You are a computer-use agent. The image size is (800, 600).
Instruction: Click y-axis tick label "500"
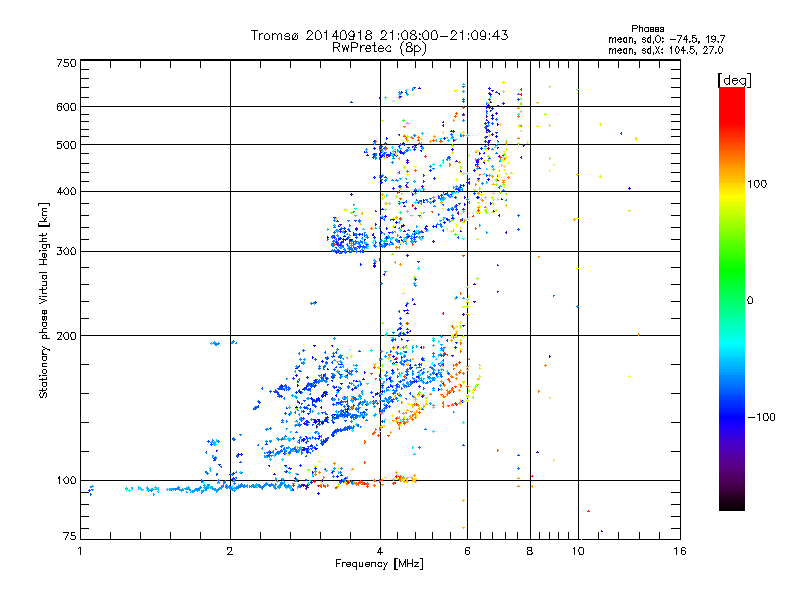pos(67,145)
